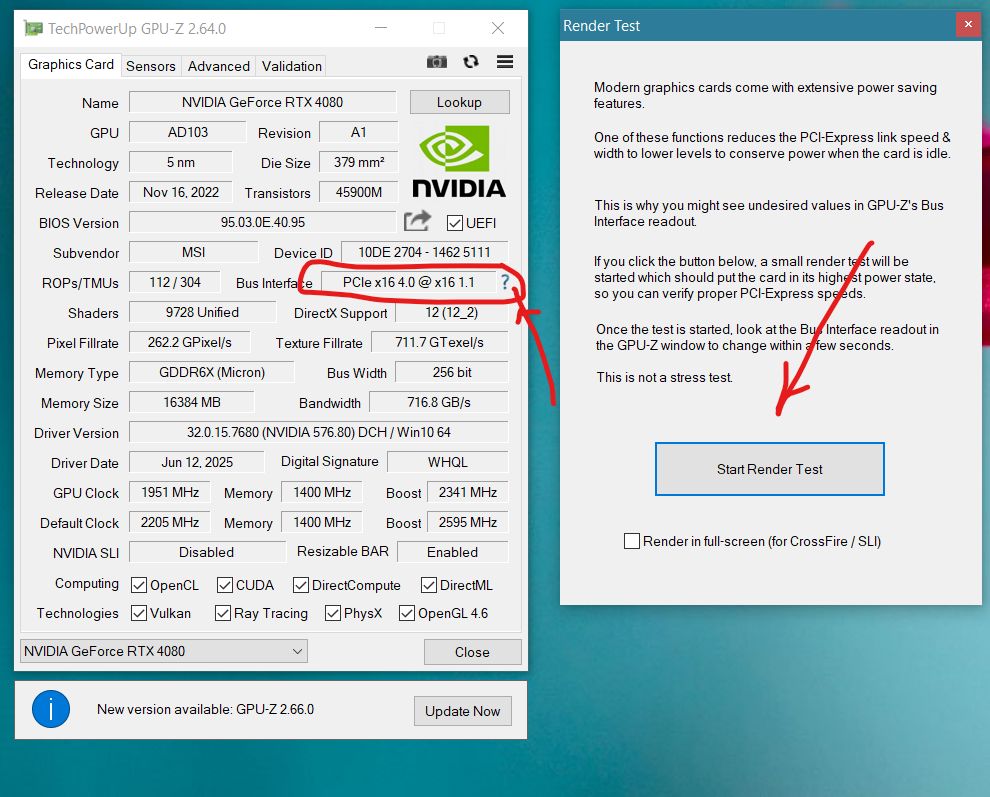Toggle the UEFI checkbox

tap(455, 223)
